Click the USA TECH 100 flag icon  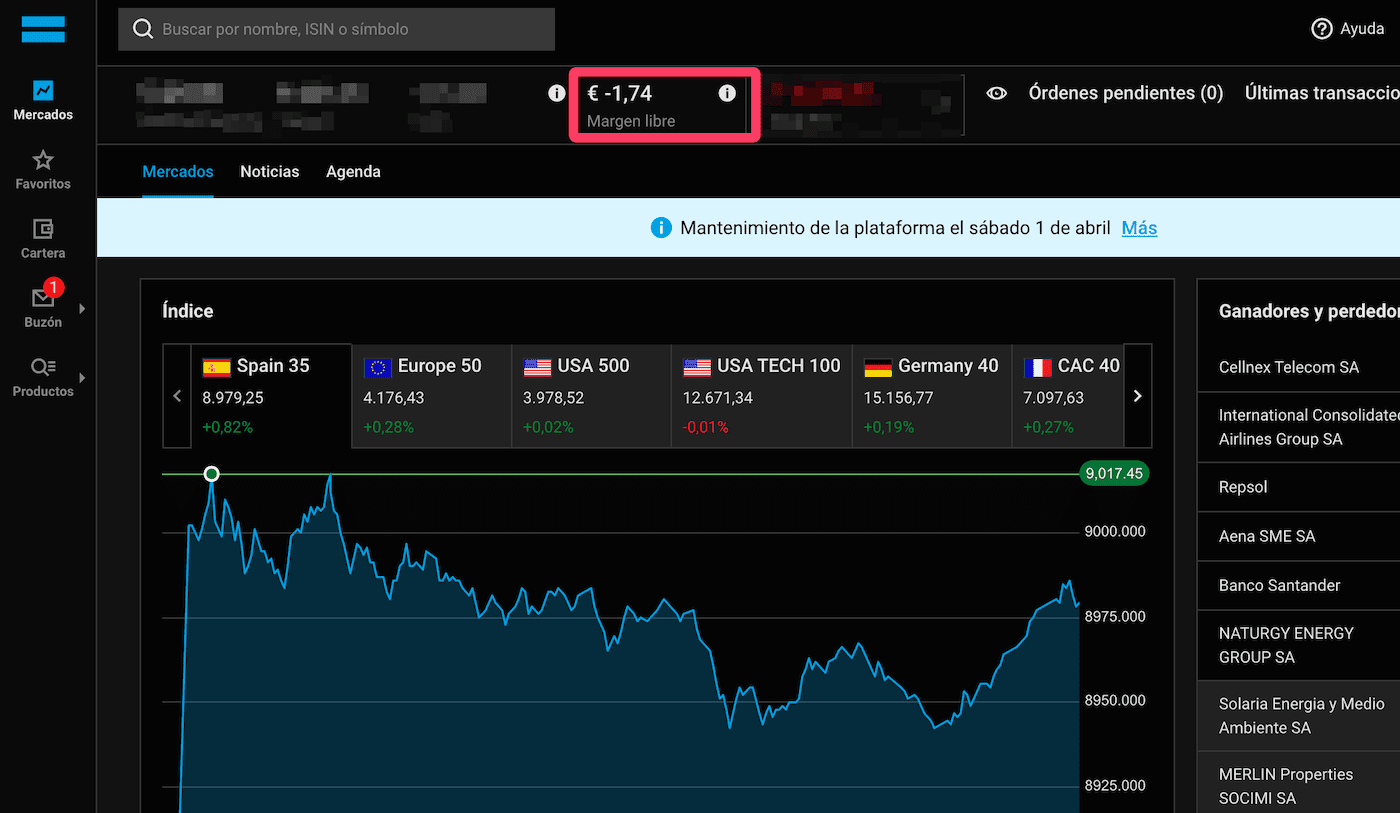[x=697, y=367]
